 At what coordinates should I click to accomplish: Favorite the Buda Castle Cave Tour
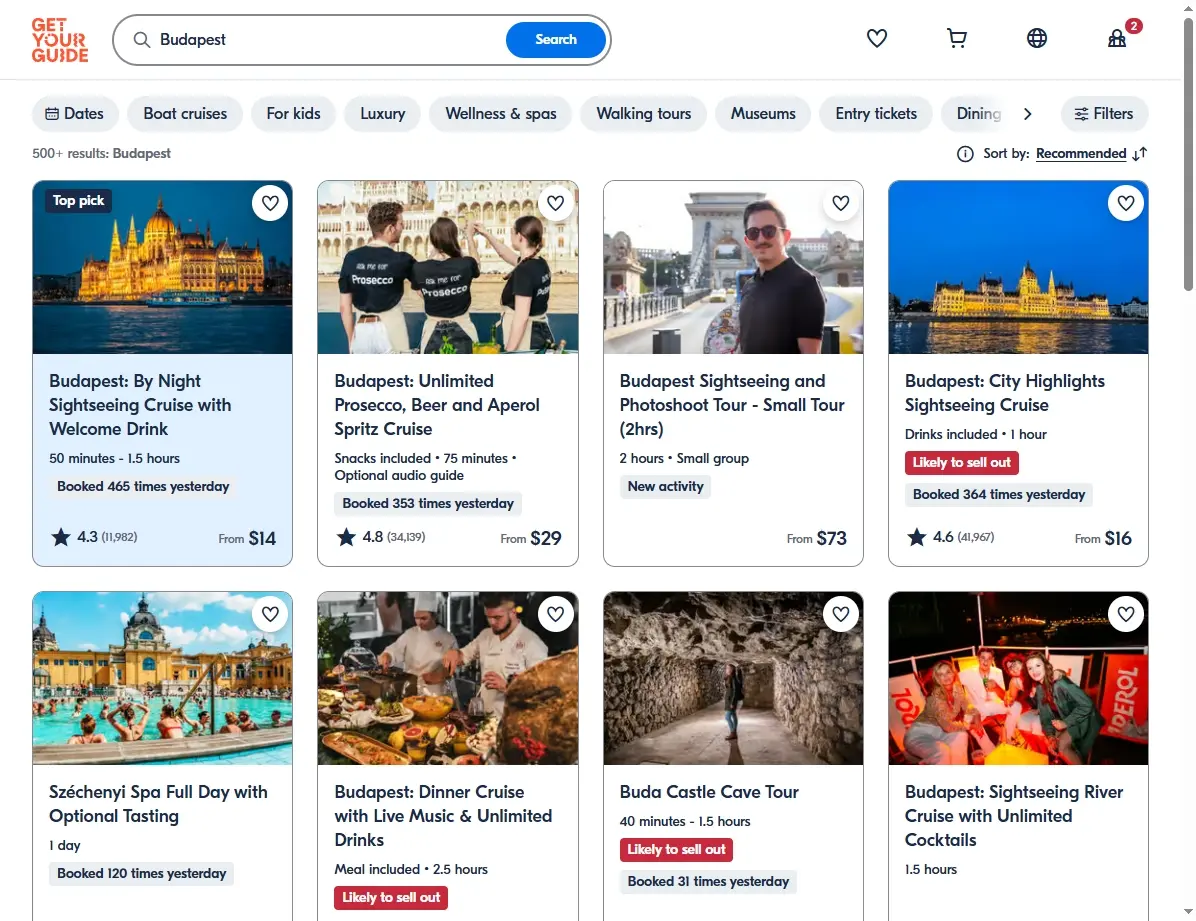(841, 614)
